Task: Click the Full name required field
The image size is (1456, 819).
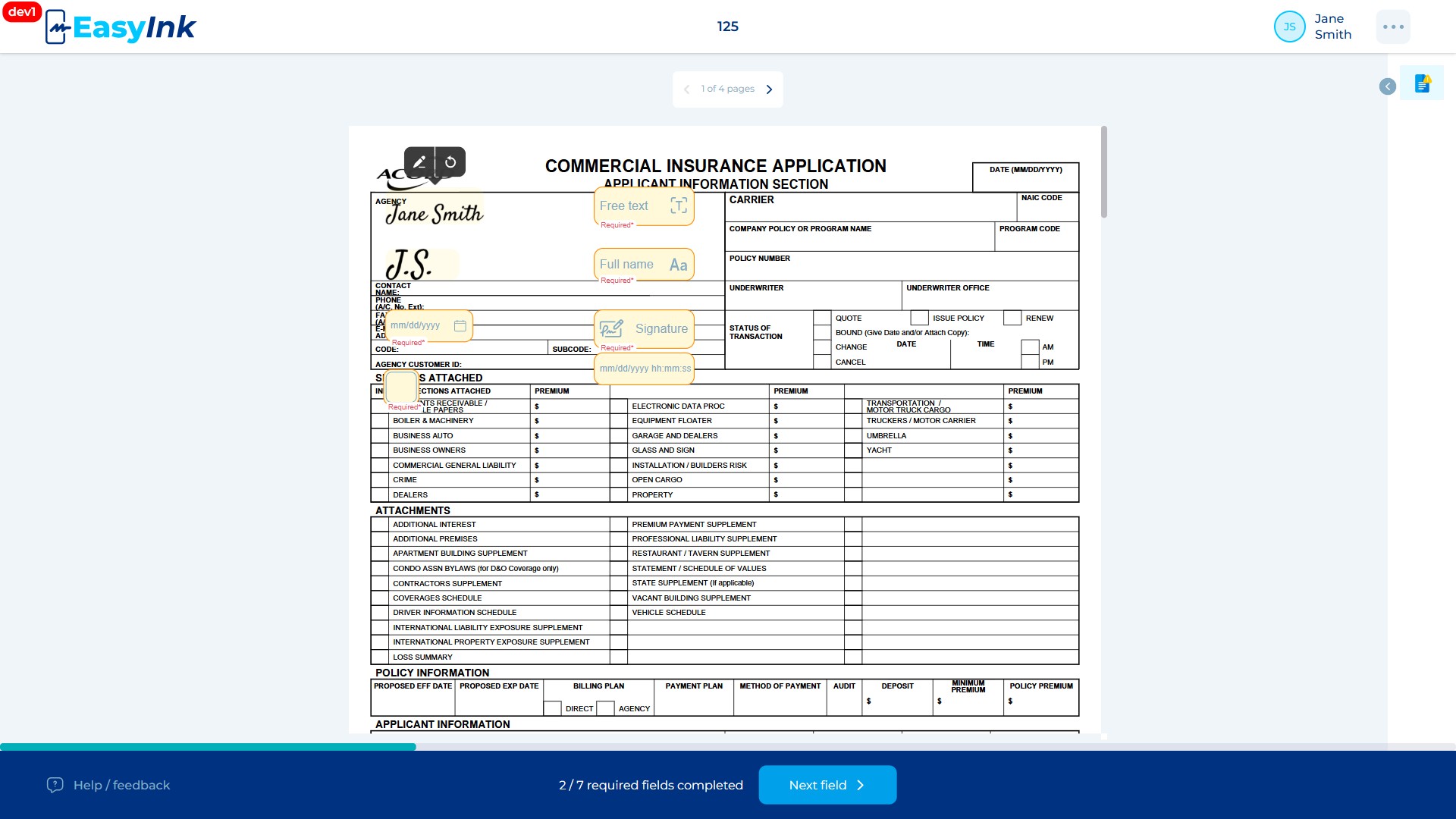Action: (644, 265)
